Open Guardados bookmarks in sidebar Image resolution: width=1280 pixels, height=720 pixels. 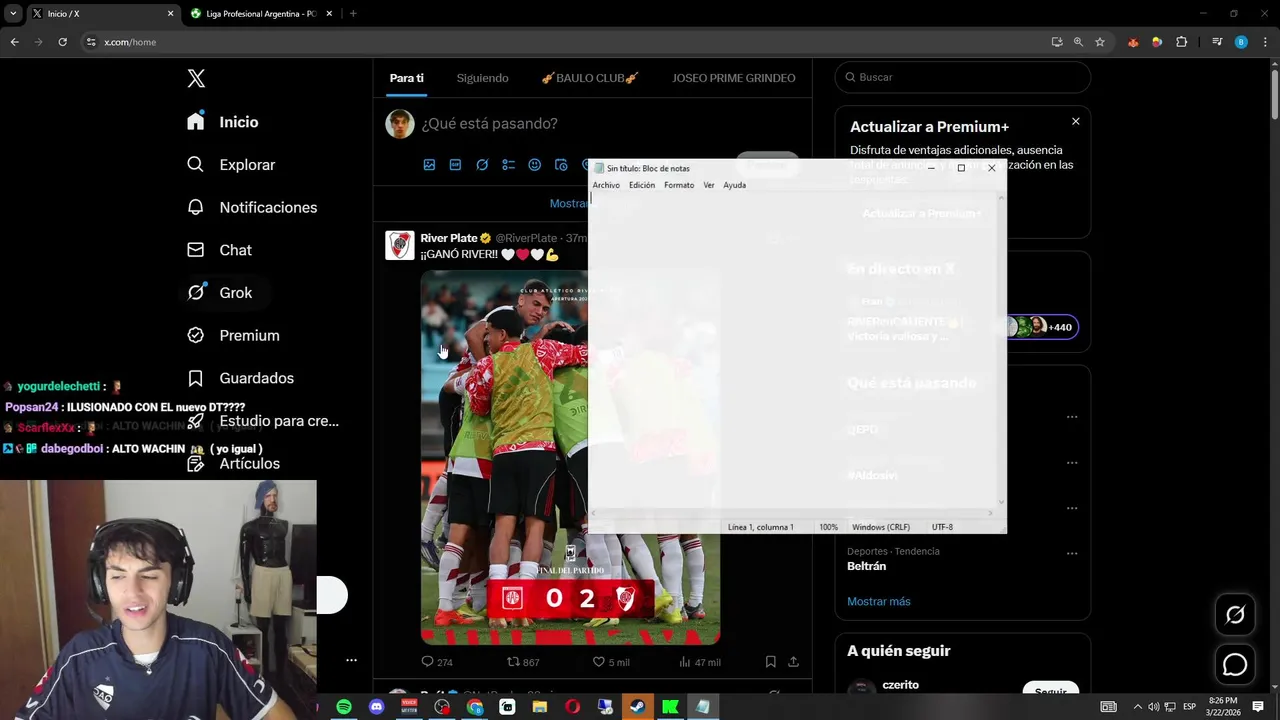(x=240, y=378)
